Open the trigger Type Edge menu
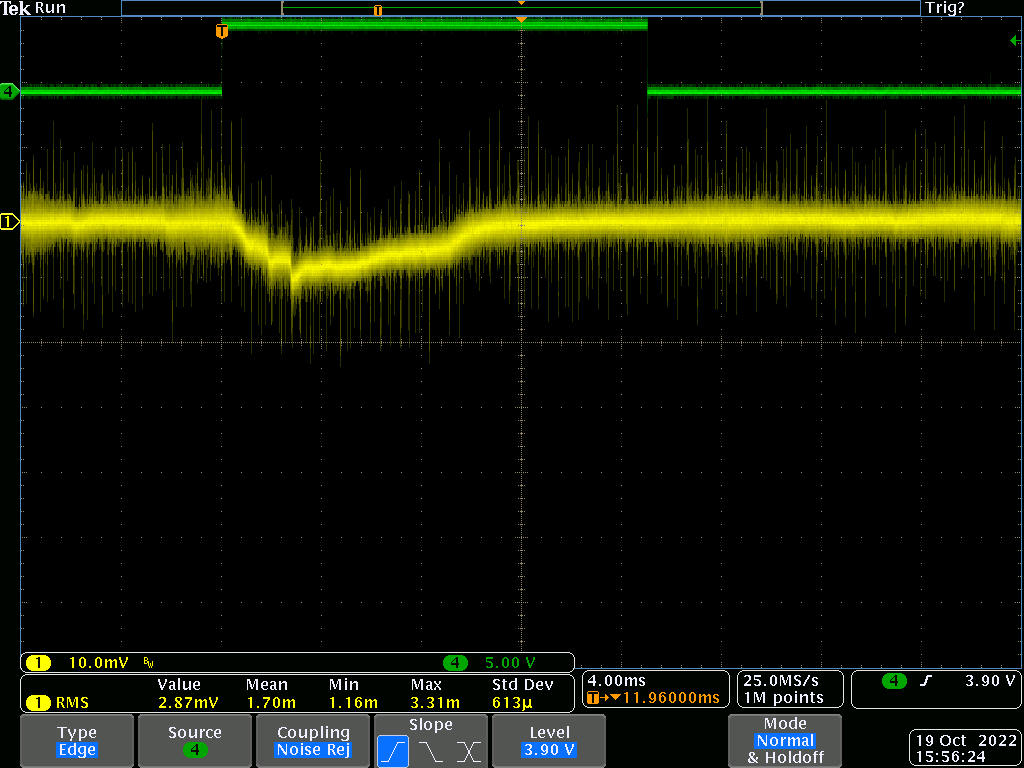Screen dimensions: 1024x768 [77, 741]
